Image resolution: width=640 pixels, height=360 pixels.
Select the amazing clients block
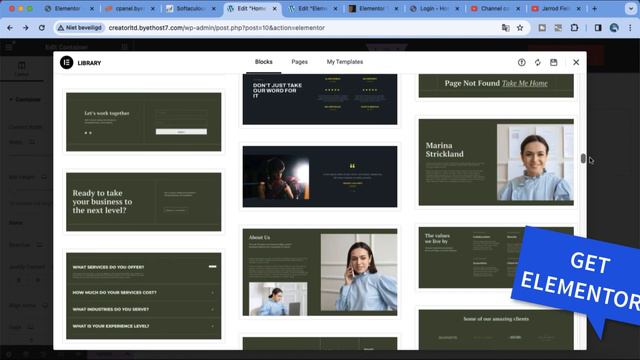coord(496,329)
